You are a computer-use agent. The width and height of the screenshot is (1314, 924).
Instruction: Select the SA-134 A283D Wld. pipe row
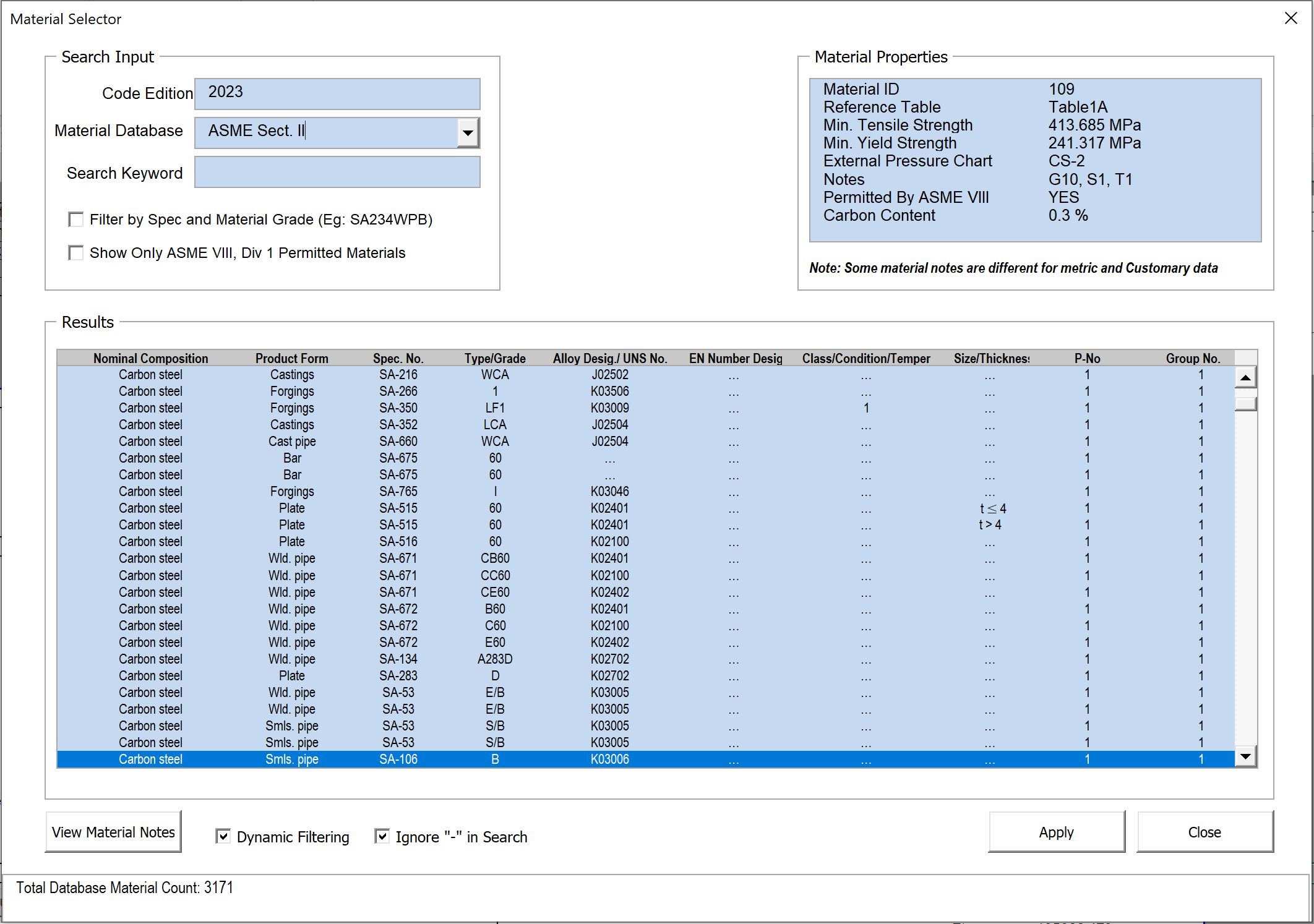tap(398, 659)
